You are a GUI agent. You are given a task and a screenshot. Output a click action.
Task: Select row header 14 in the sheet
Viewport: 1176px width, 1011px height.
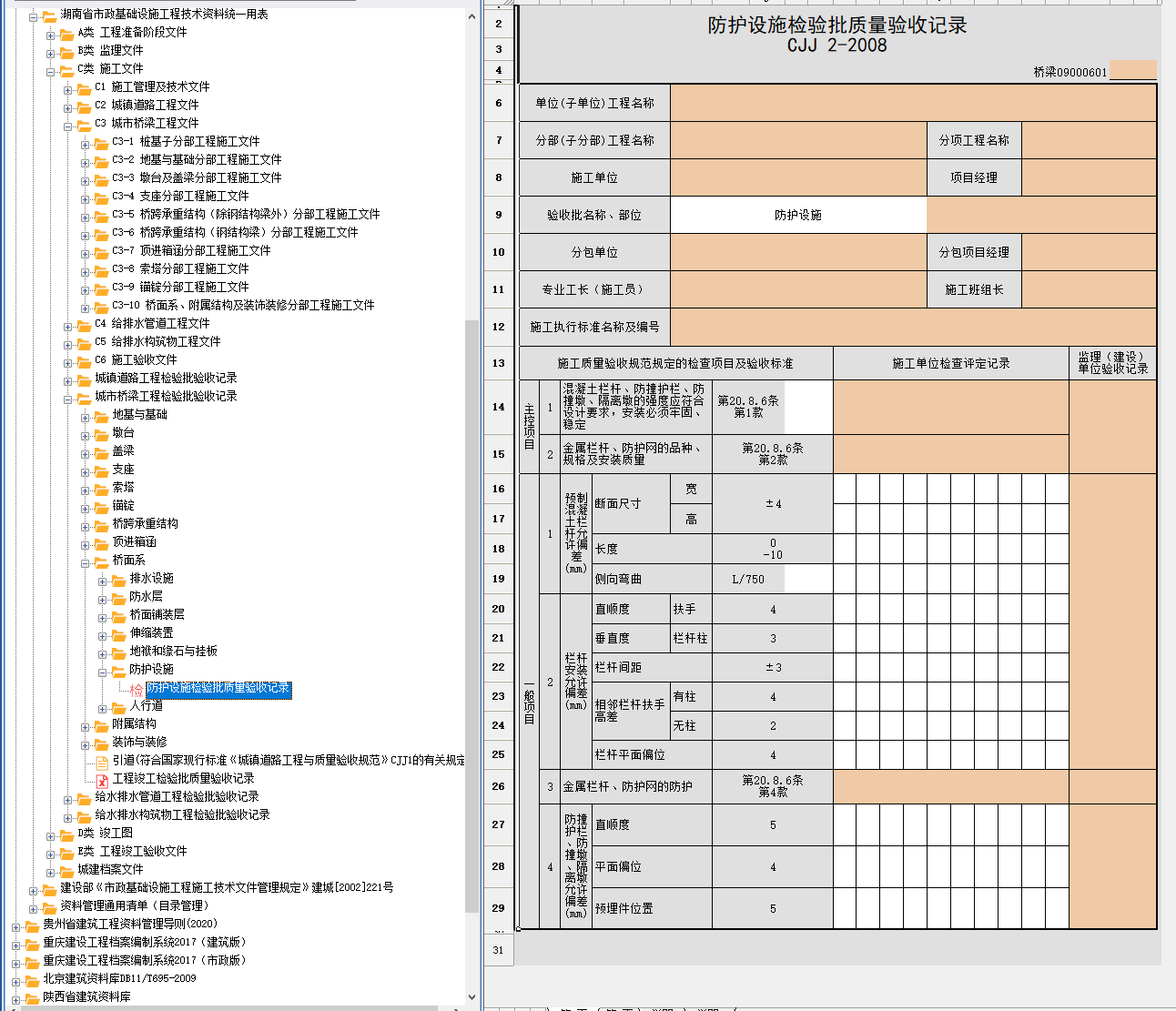coord(499,407)
